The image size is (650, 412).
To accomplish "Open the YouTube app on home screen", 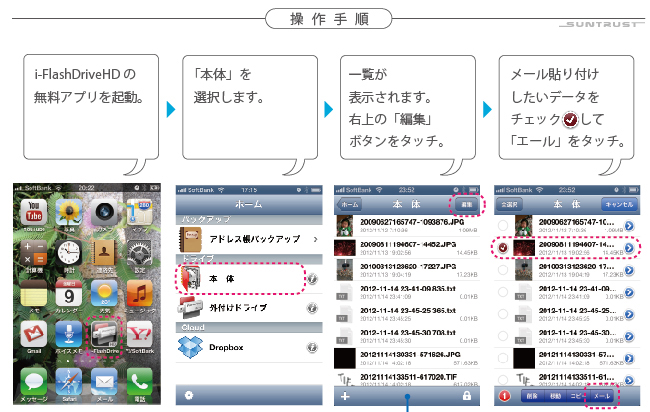I will [x=34, y=212].
